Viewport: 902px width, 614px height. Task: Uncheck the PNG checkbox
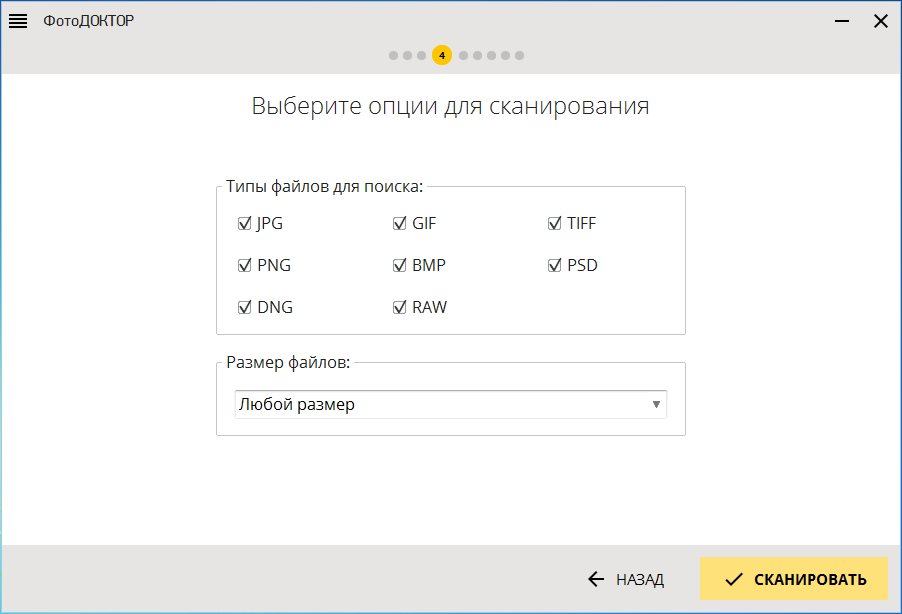point(244,266)
